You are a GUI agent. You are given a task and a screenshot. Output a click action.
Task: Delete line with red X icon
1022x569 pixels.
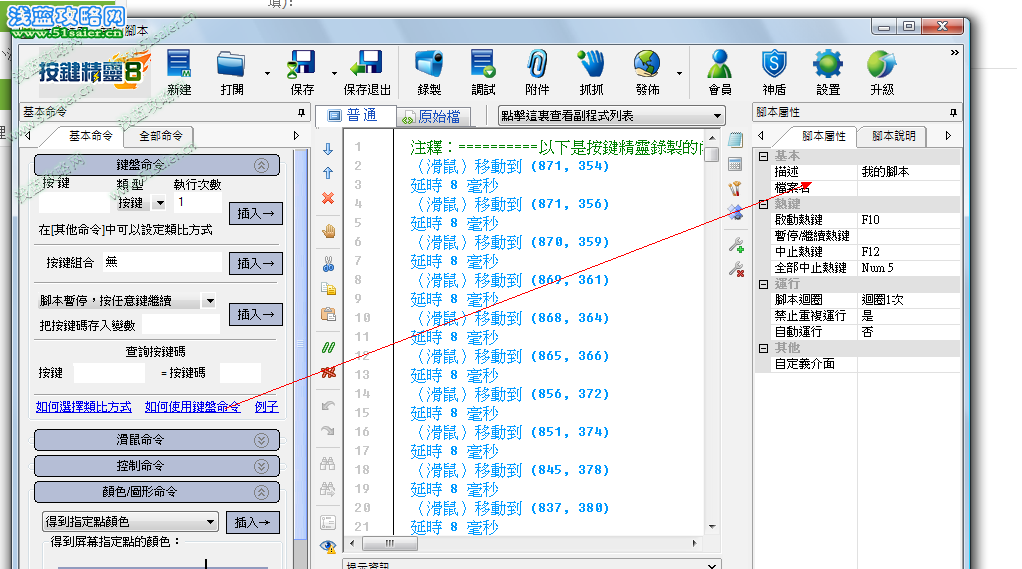pyautogui.click(x=328, y=198)
